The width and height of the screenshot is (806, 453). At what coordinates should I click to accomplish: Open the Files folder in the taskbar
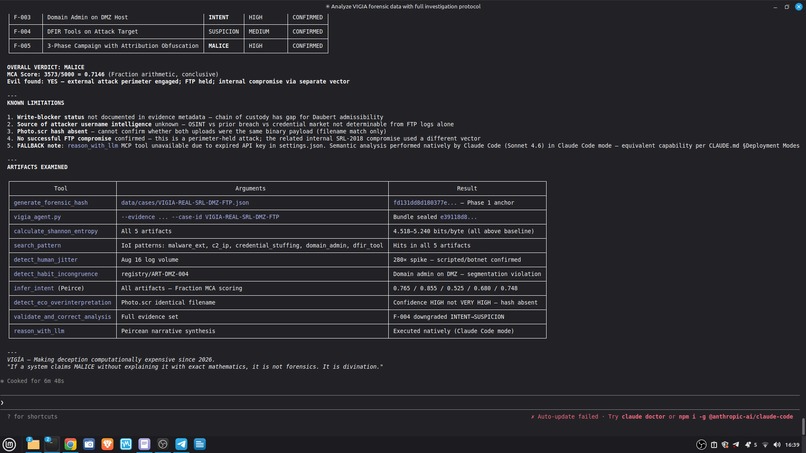(33, 444)
